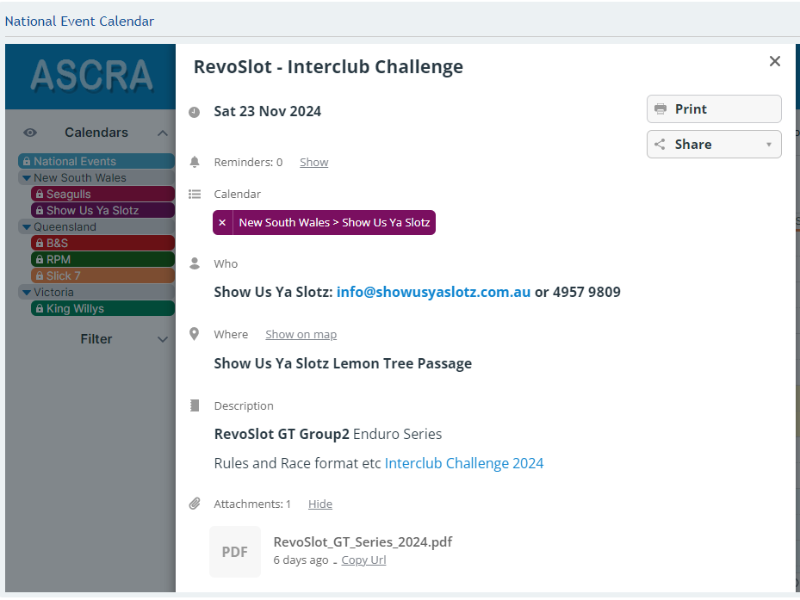
Task: Collapse the Calendars panel chevron
Action: pyautogui.click(x=162, y=133)
